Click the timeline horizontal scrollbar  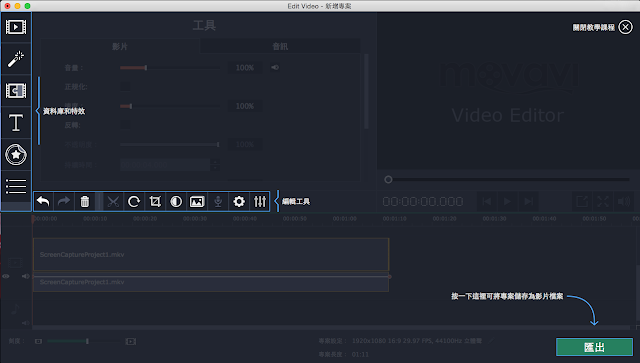331,327
